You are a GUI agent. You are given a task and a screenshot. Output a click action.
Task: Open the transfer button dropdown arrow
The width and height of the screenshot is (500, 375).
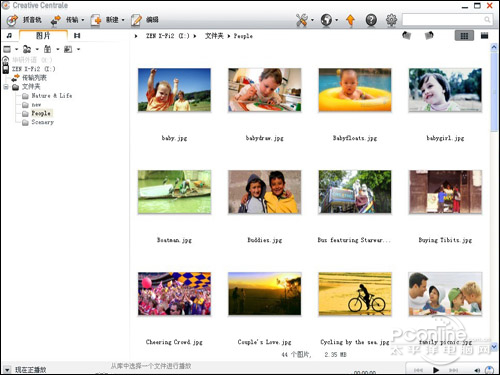[83, 20]
